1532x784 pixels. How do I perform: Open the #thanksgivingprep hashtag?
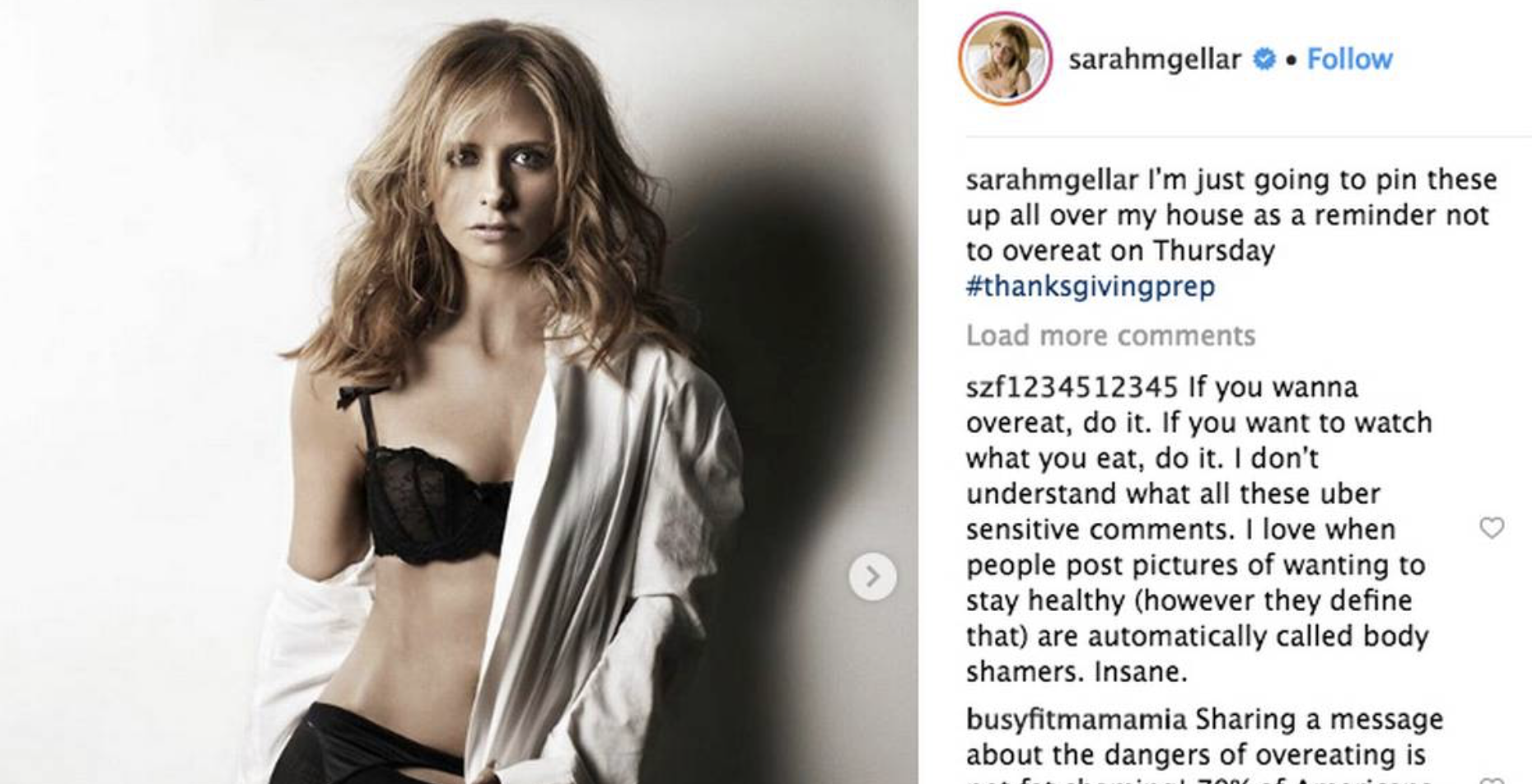pyautogui.click(x=1090, y=286)
